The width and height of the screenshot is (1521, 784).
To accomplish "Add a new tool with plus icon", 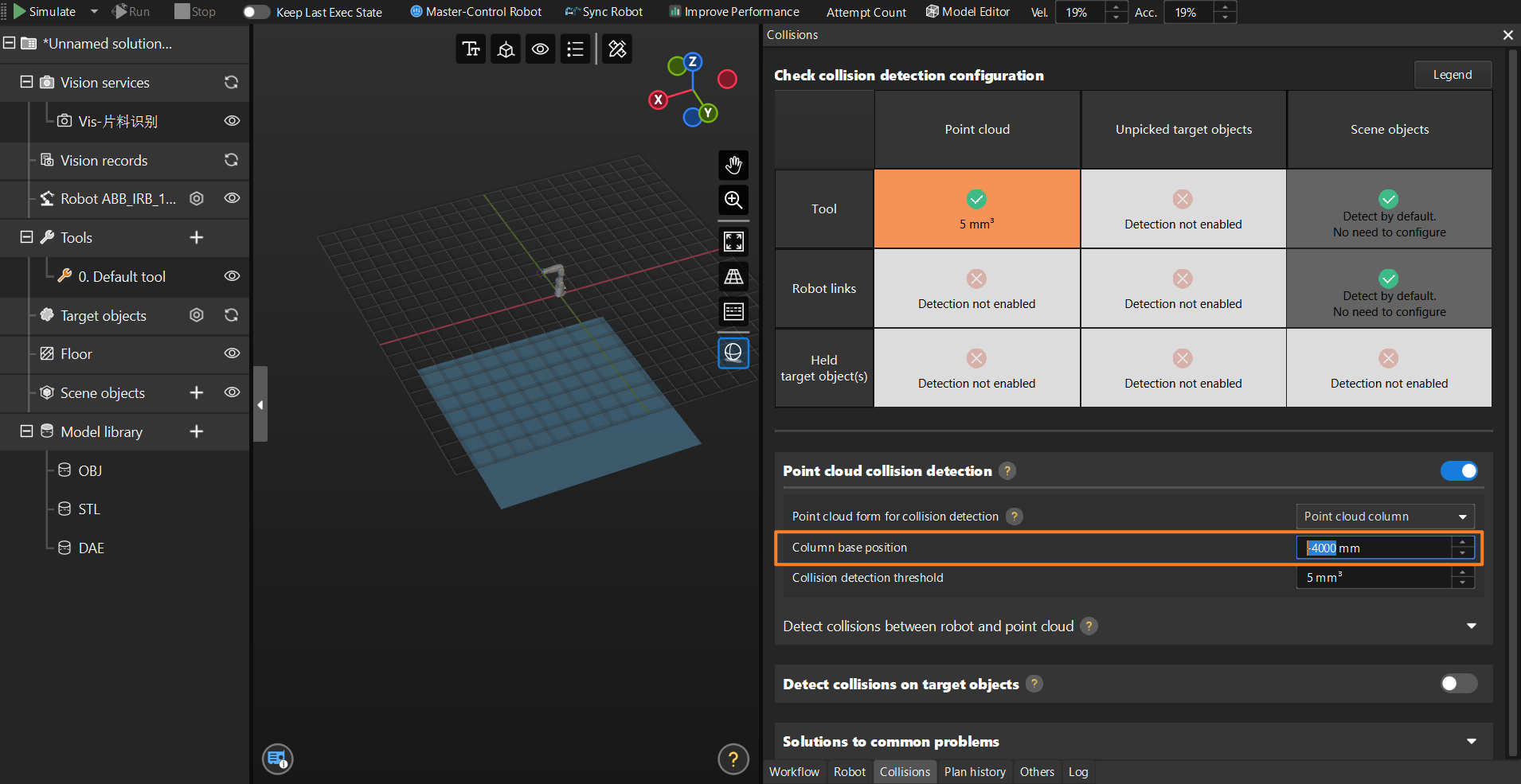I will click(197, 238).
